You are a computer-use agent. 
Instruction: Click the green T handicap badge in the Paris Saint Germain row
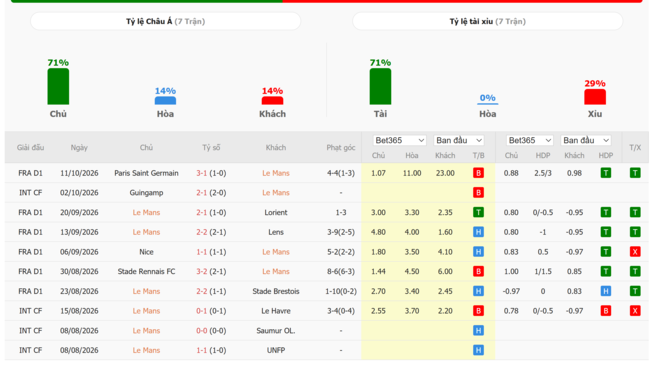[606, 173]
